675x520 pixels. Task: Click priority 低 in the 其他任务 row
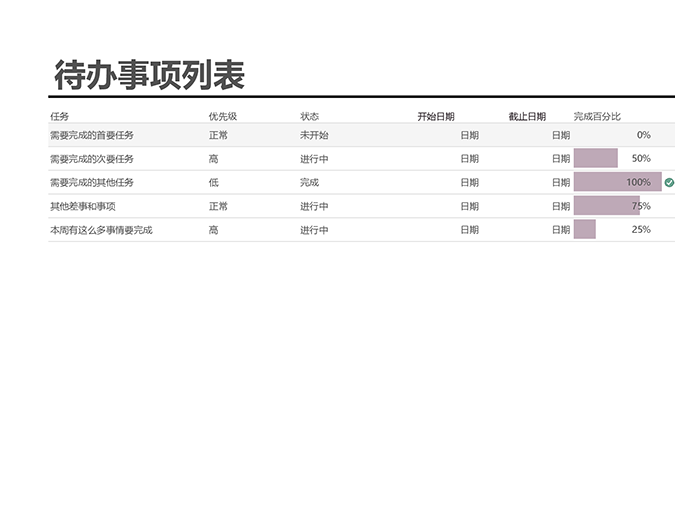(214, 183)
